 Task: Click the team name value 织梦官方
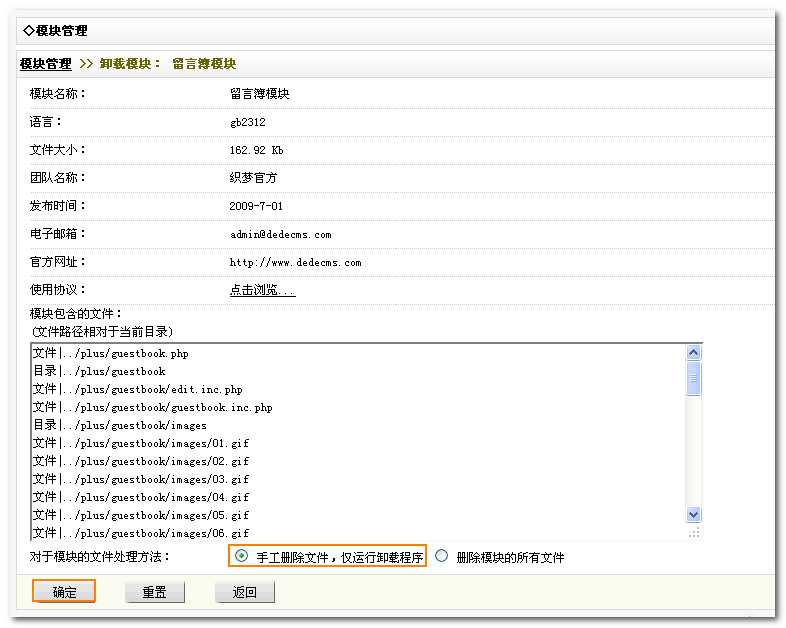tap(253, 178)
